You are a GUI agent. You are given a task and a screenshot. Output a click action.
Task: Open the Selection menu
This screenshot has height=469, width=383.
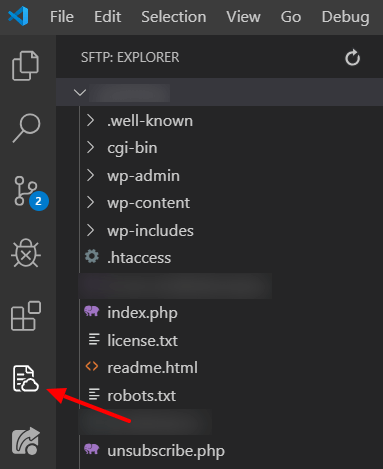pyautogui.click(x=174, y=17)
